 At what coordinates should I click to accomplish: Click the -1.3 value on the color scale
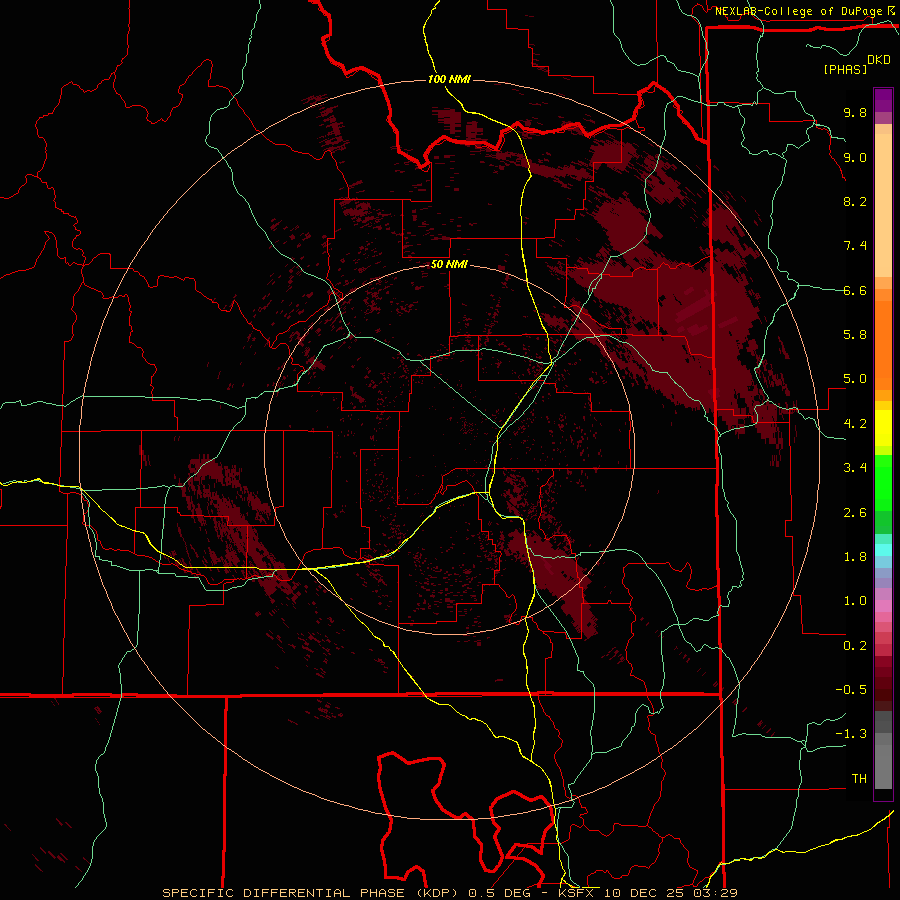click(x=851, y=734)
